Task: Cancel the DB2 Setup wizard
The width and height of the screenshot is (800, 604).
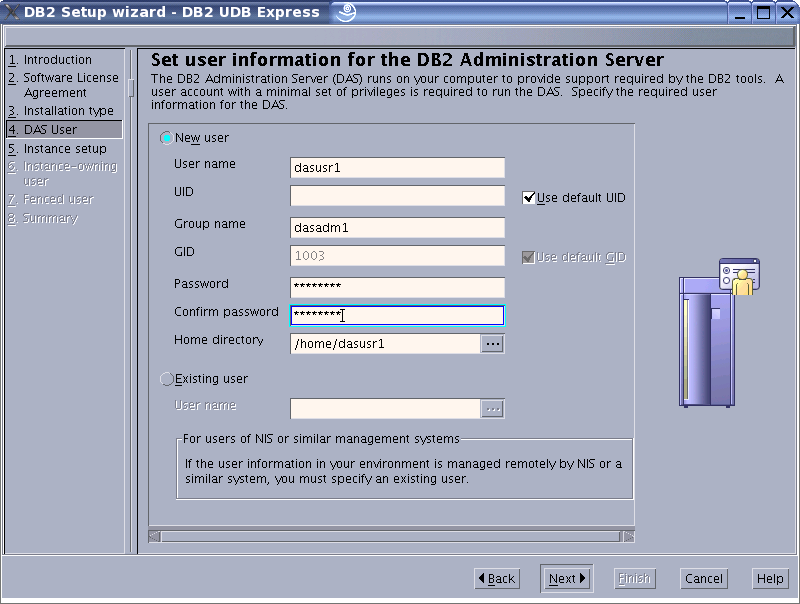Action: (x=704, y=578)
